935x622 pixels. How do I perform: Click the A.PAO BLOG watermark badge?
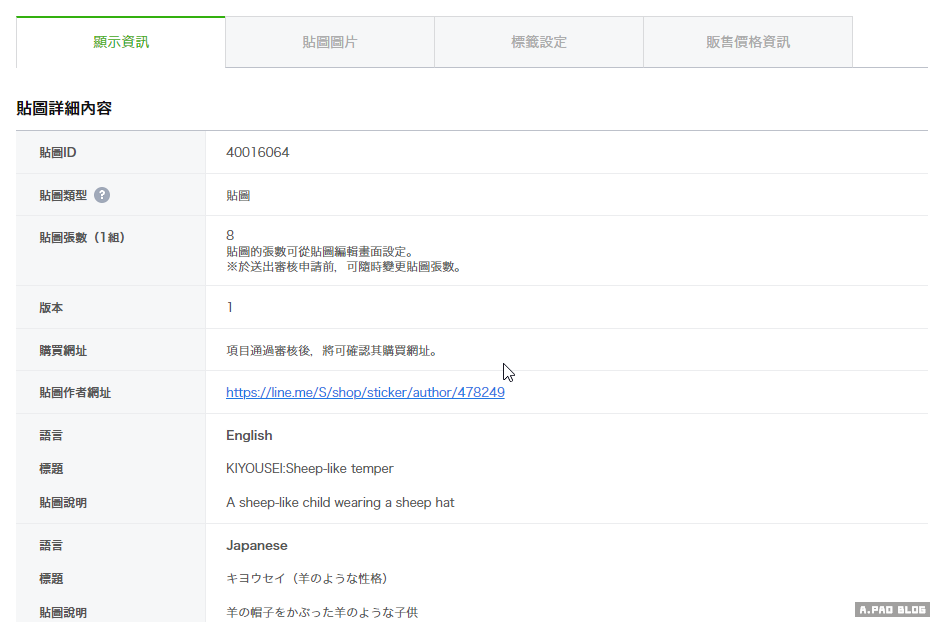(892, 609)
